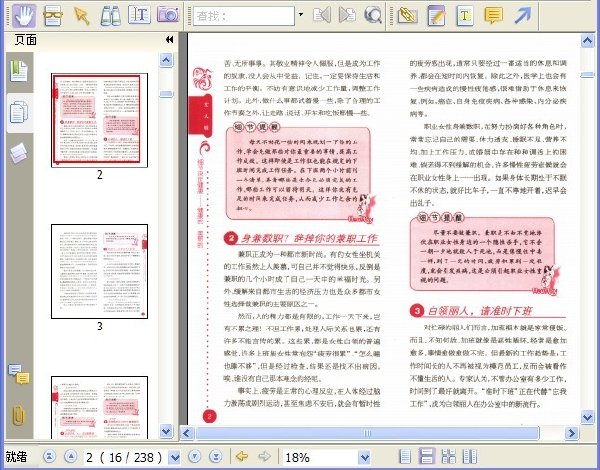Select the Hand tool in the toolbar

point(24,16)
